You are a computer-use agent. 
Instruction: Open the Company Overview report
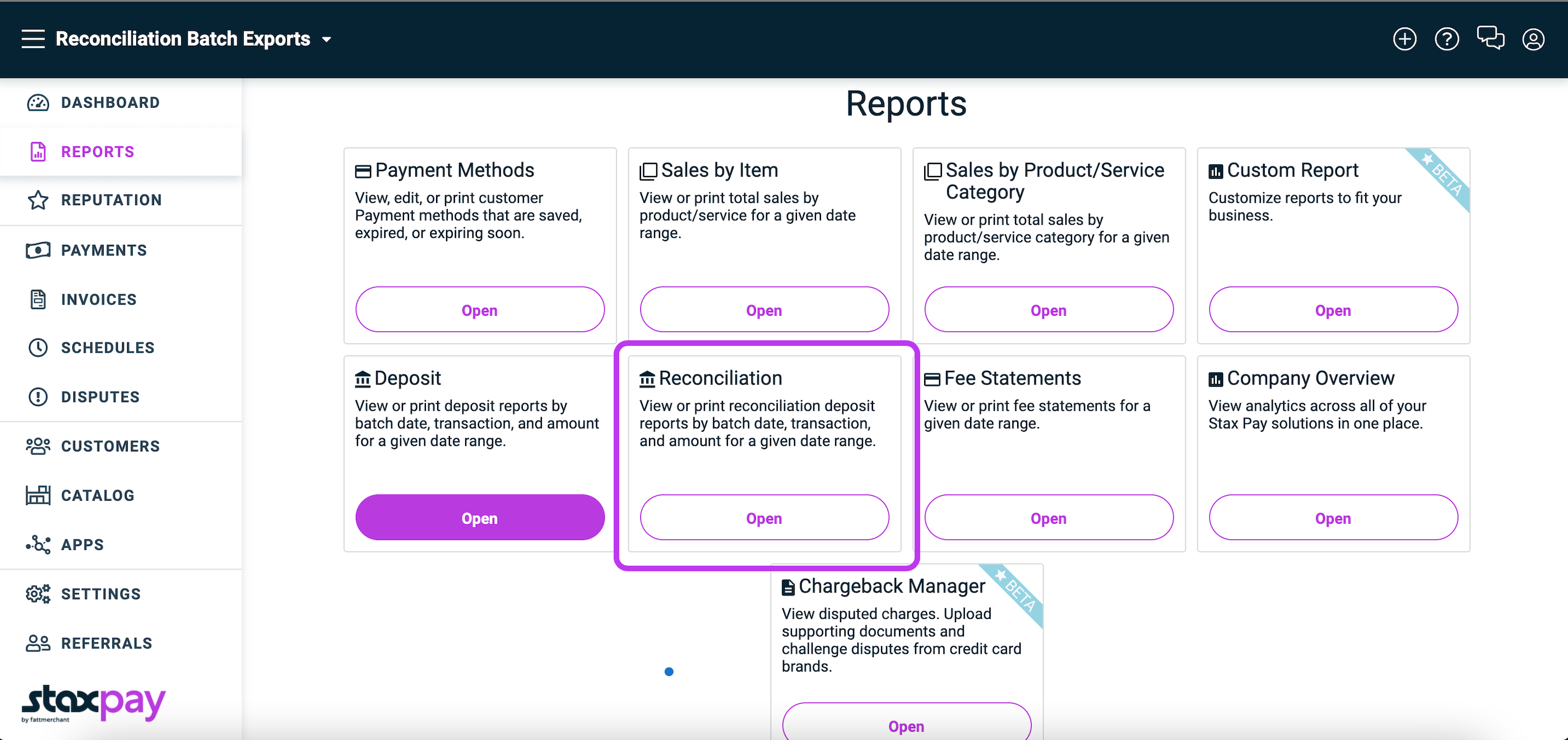(1333, 517)
